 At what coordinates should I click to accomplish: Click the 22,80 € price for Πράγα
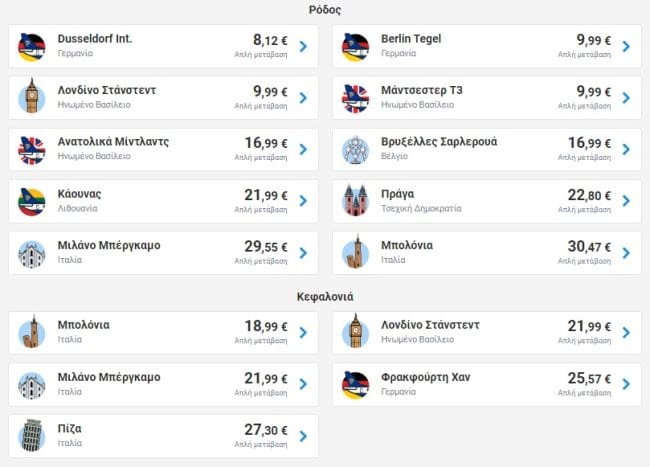pos(590,194)
